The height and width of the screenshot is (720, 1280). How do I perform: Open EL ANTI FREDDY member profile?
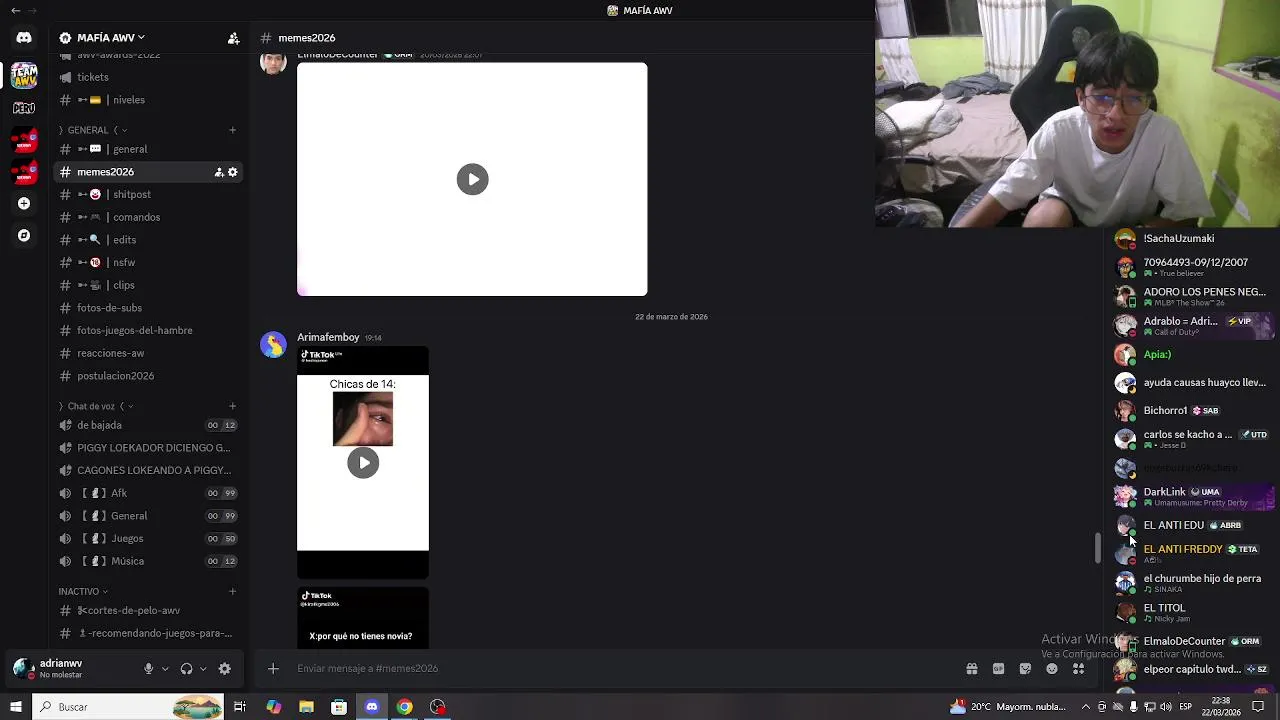click(1194, 553)
